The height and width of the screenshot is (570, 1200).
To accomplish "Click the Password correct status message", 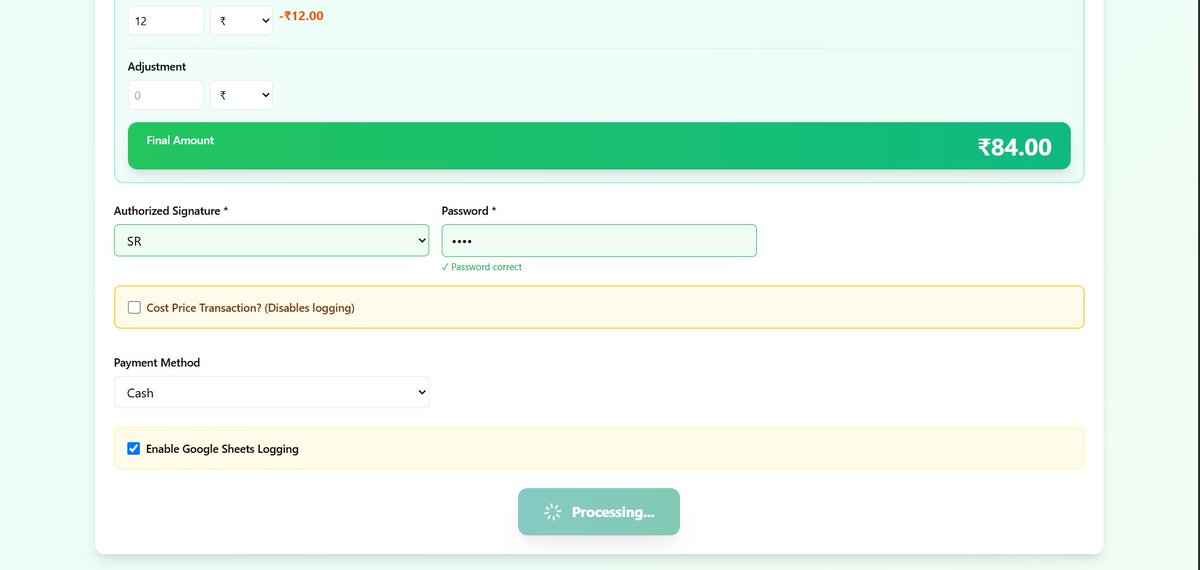I will coord(482,267).
